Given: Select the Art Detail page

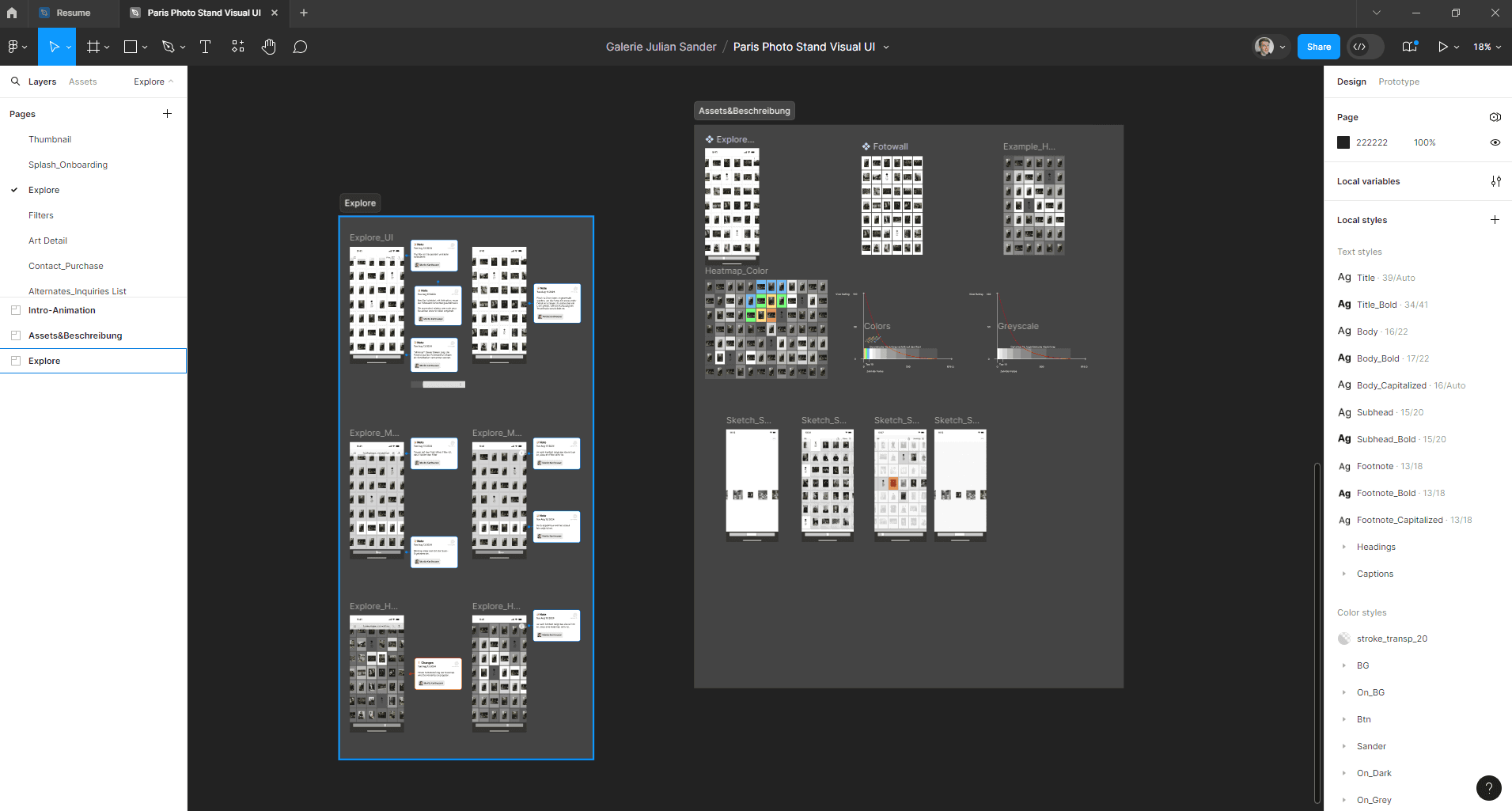Looking at the screenshot, I should pyautogui.click(x=47, y=241).
